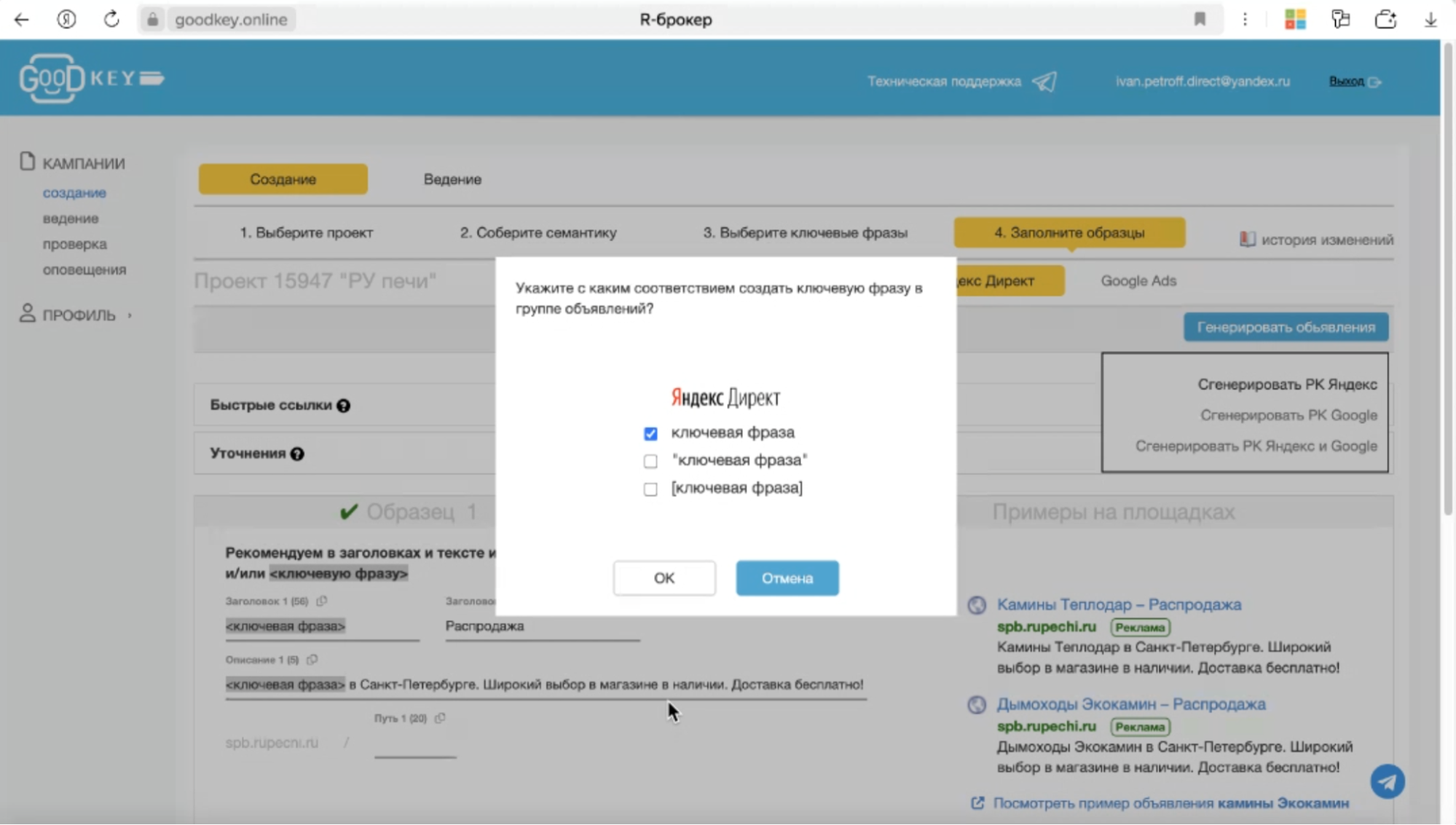Click the paper-plane icon beside Техническая поддержка

(1044, 82)
